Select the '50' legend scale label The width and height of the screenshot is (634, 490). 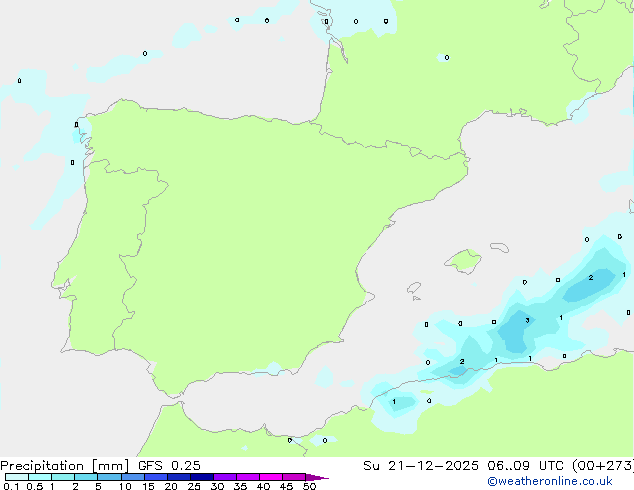(x=310, y=486)
